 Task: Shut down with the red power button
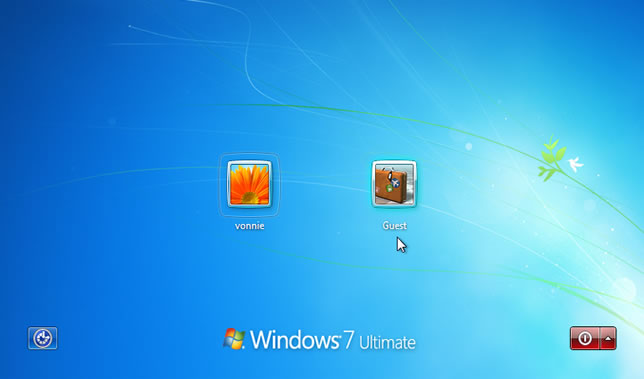click(585, 338)
